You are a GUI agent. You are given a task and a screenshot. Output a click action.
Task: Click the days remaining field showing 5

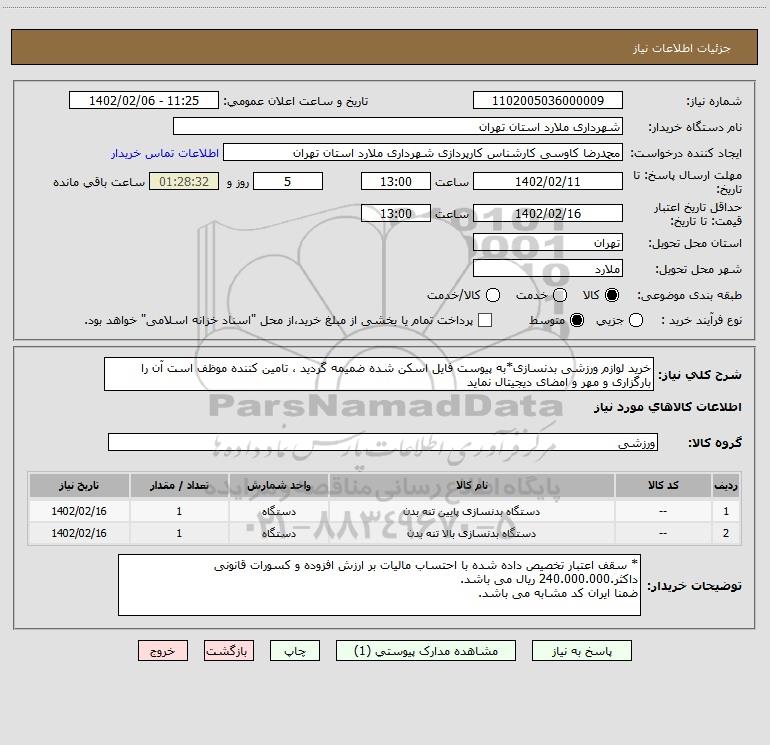click(x=288, y=181)
